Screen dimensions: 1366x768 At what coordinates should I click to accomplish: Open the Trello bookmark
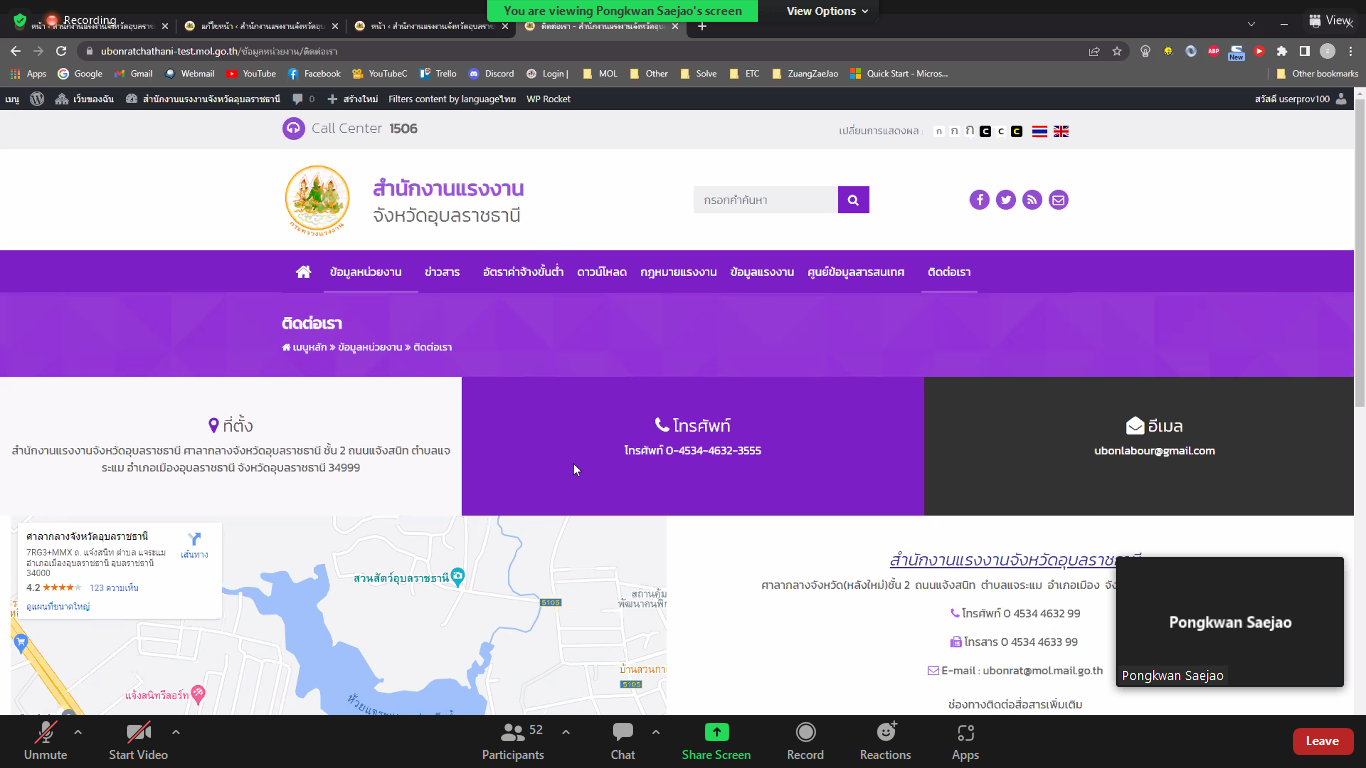(x=438, y=73)
